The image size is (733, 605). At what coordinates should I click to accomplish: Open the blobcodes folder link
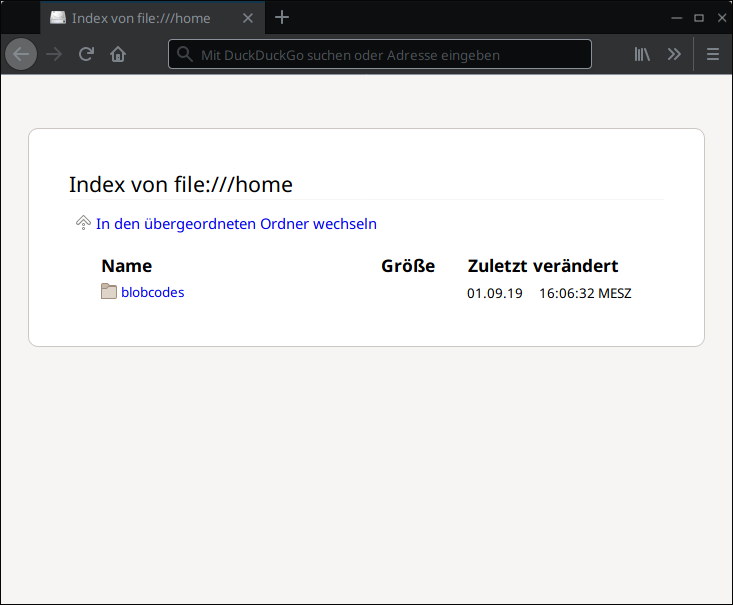click(x=152, y=292)
